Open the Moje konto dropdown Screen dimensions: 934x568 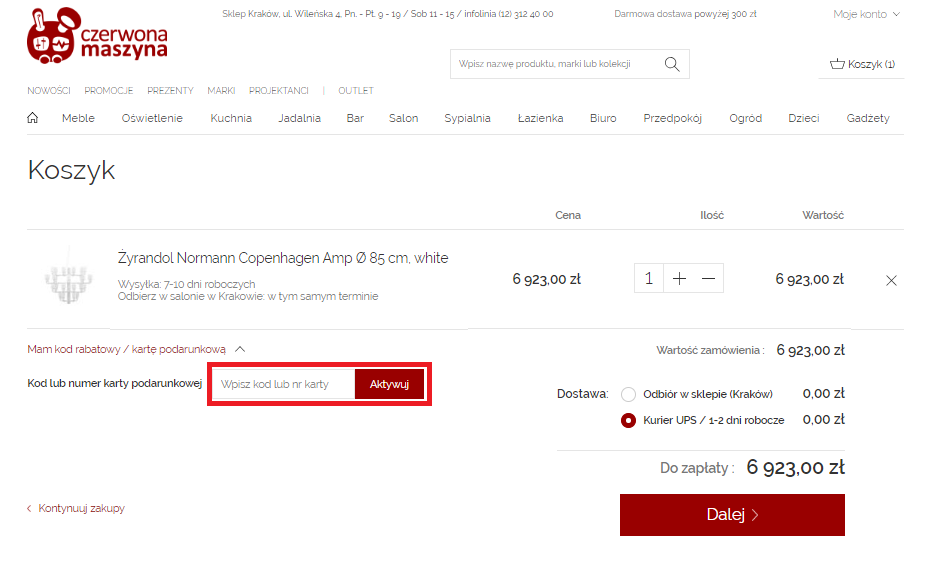pos(866,14)
